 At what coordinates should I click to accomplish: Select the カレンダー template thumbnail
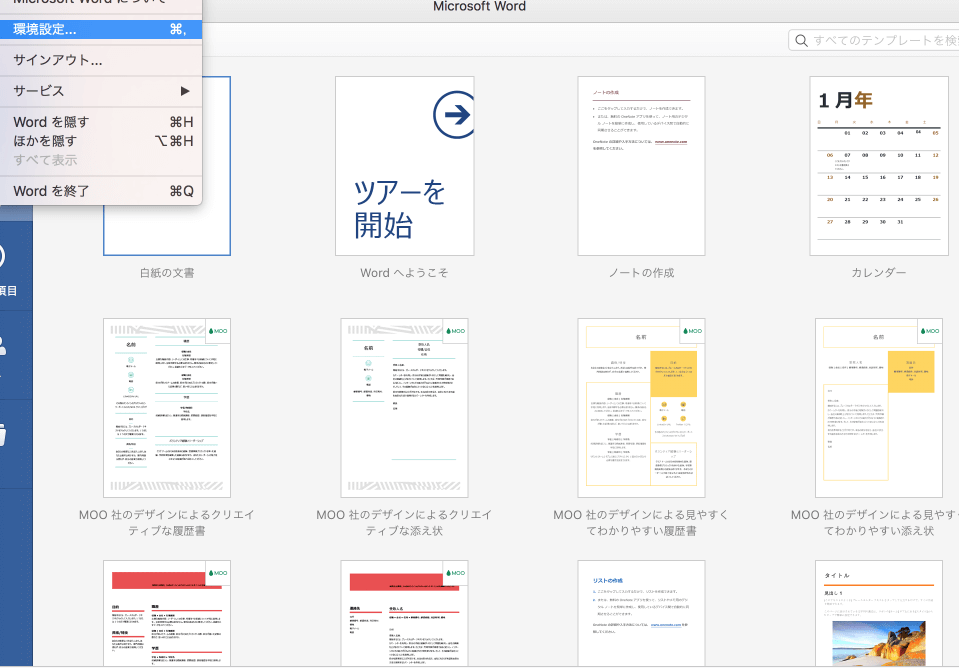click(879, 166)
